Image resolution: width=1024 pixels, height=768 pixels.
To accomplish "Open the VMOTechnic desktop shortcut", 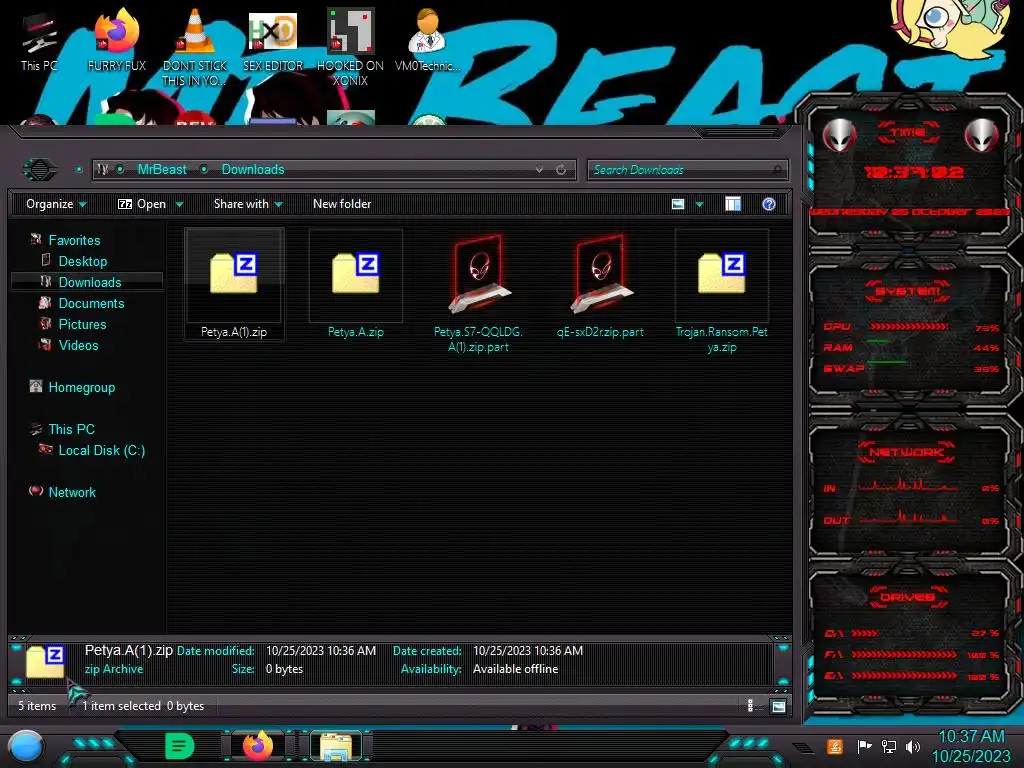I will [428, 40].
